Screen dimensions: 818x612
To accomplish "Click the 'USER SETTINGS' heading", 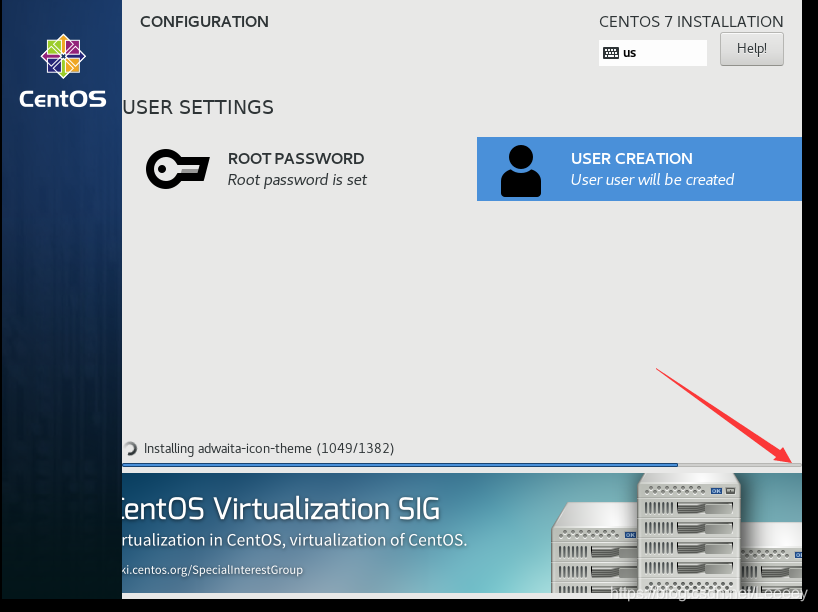I will coord(198,107).
